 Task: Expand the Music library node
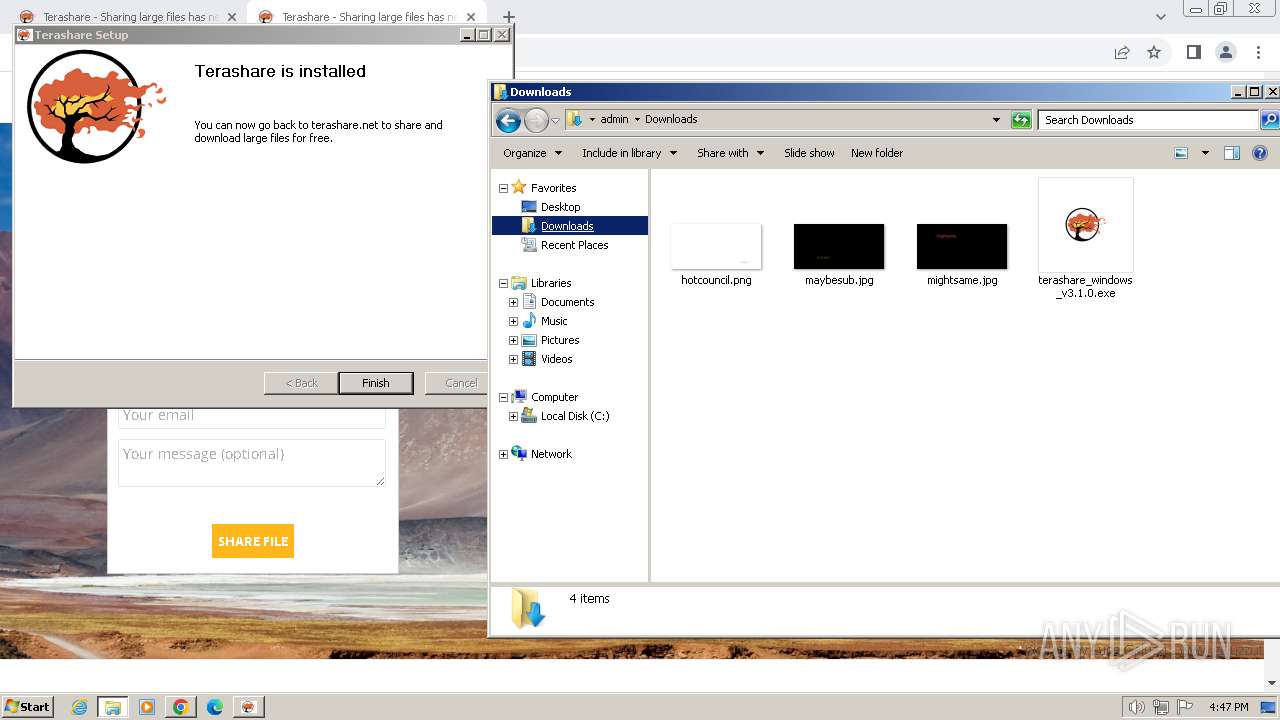[x=513, y=321]
